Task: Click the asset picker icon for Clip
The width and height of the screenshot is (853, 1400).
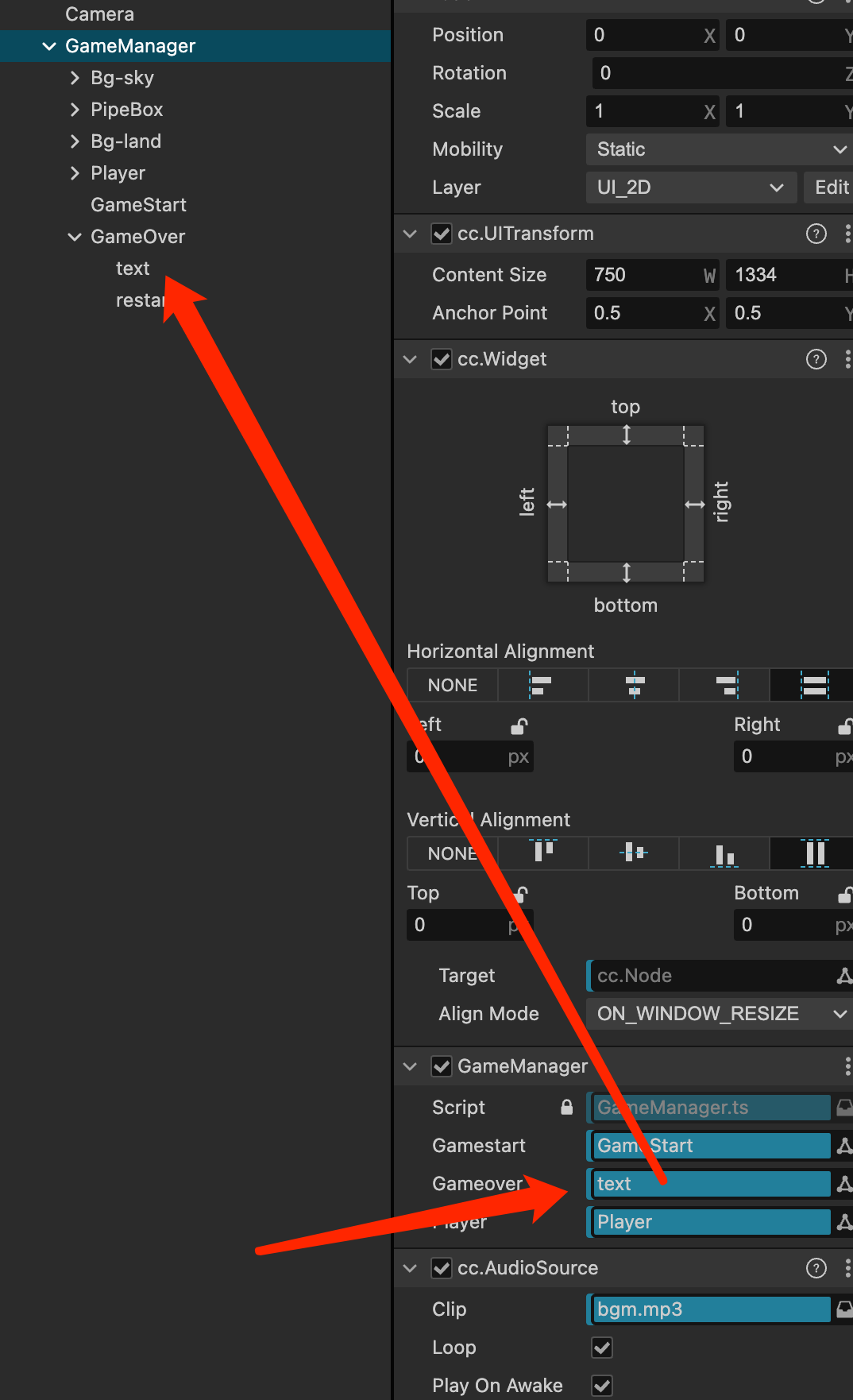Action: (844, 1309)
